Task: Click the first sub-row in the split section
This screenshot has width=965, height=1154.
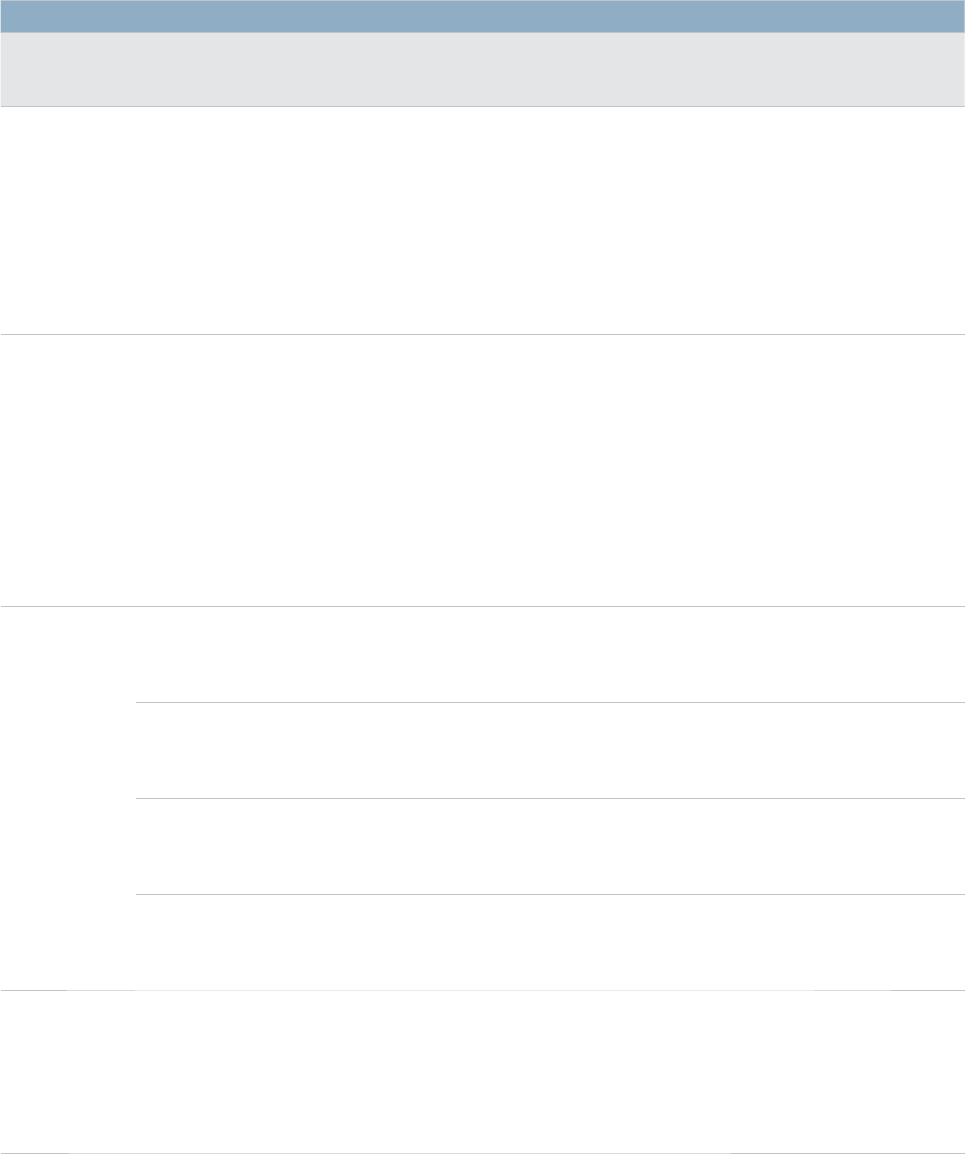Action: pyautogui.click(x=550, y=654)
